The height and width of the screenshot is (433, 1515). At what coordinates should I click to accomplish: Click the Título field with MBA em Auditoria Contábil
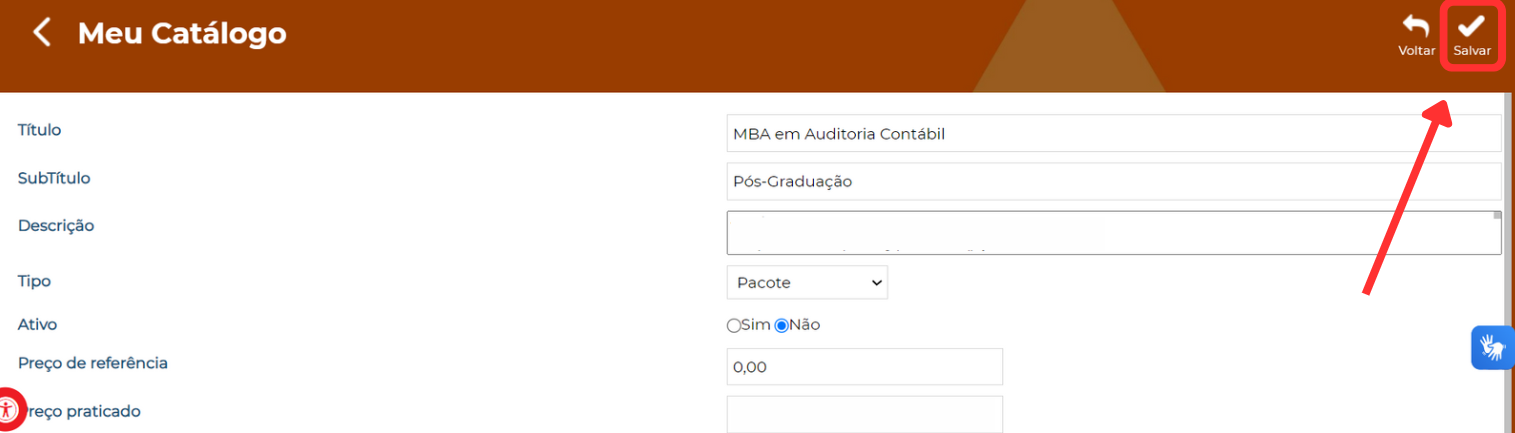point(1114,133)
